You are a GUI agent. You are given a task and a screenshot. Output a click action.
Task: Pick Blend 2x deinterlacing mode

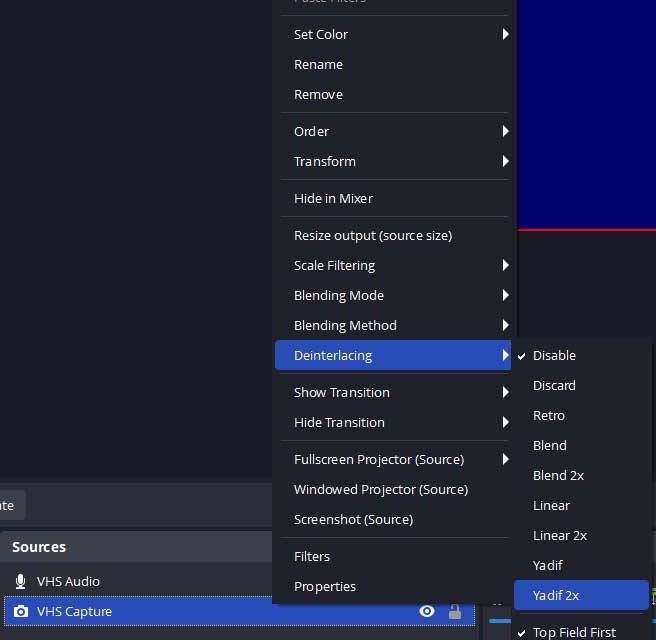[x=558, y=475]
